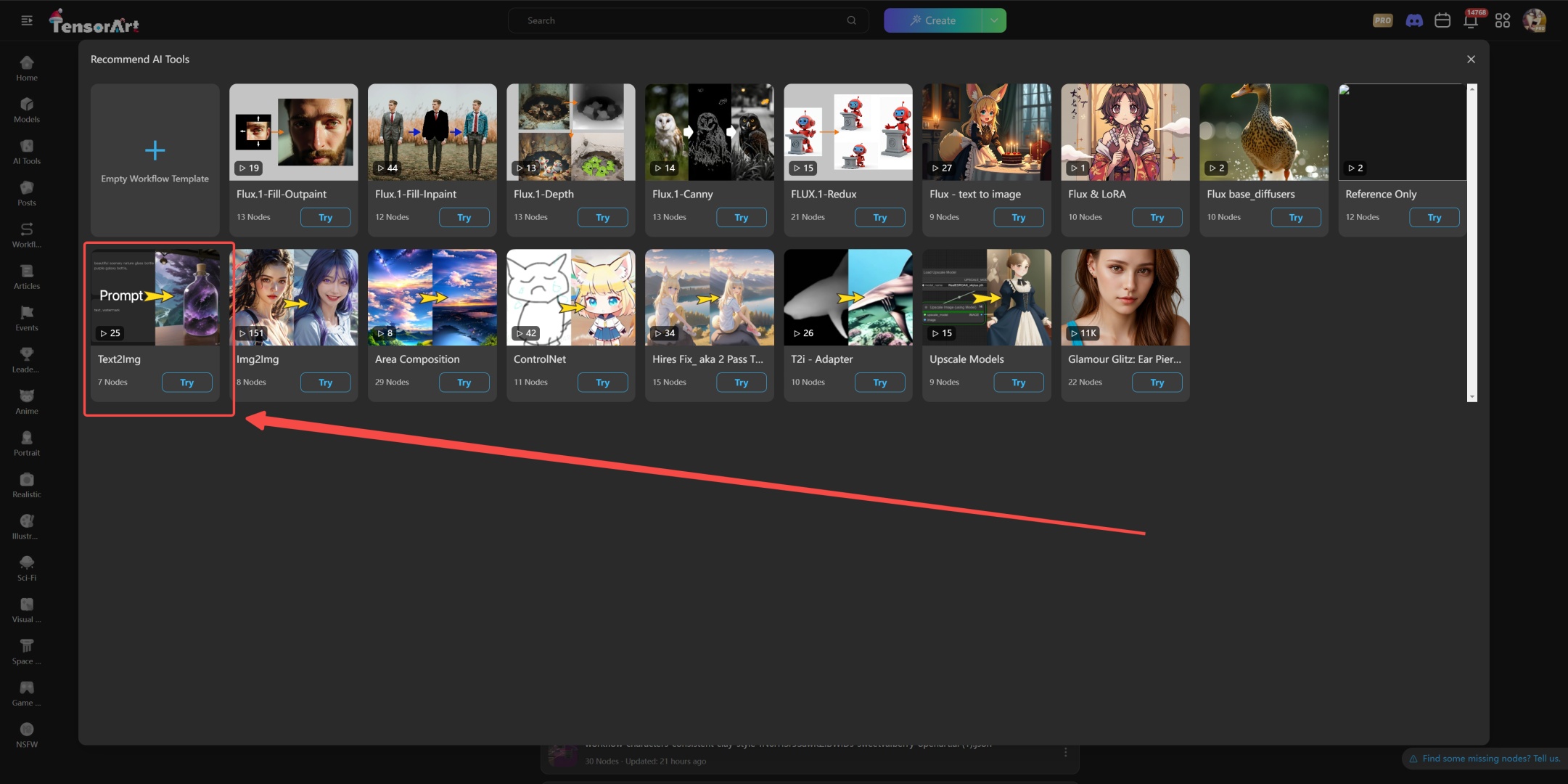1568x784 pixels.
Task: Select the Empty Workflow Template card
Action: coord(155,160)
